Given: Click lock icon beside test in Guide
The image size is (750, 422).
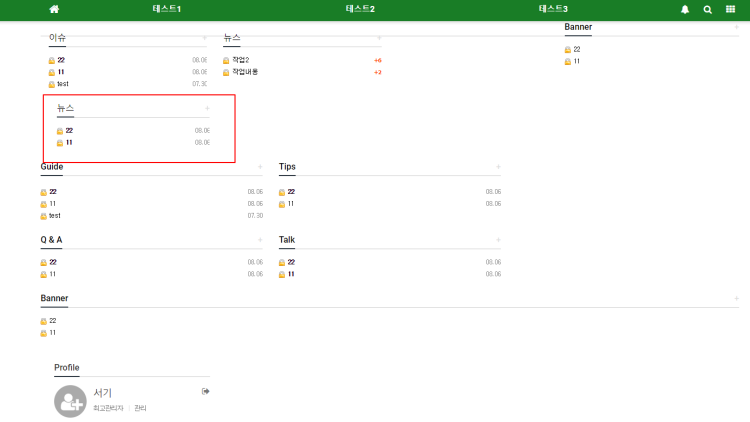Looking at the screenshot, I should click(44, 216).
